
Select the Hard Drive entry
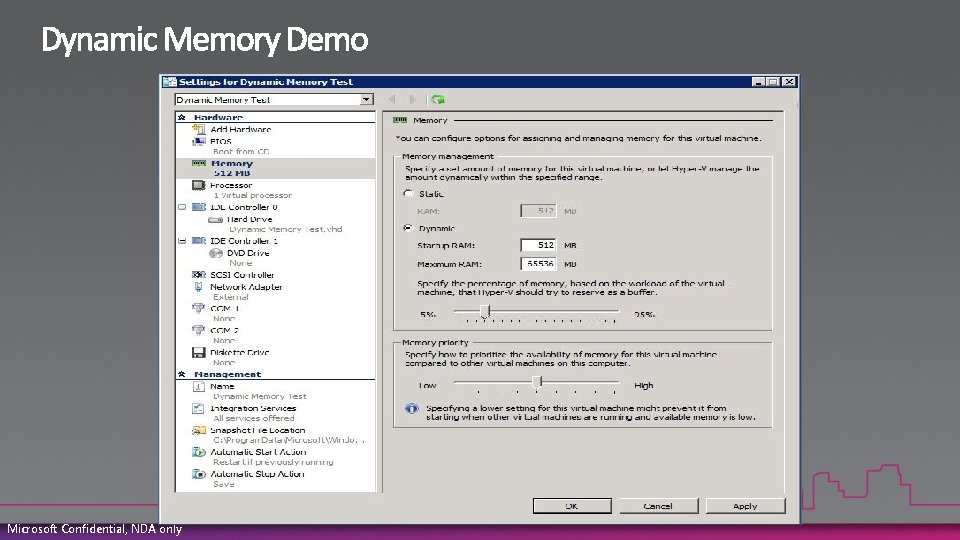click(249, 219)
